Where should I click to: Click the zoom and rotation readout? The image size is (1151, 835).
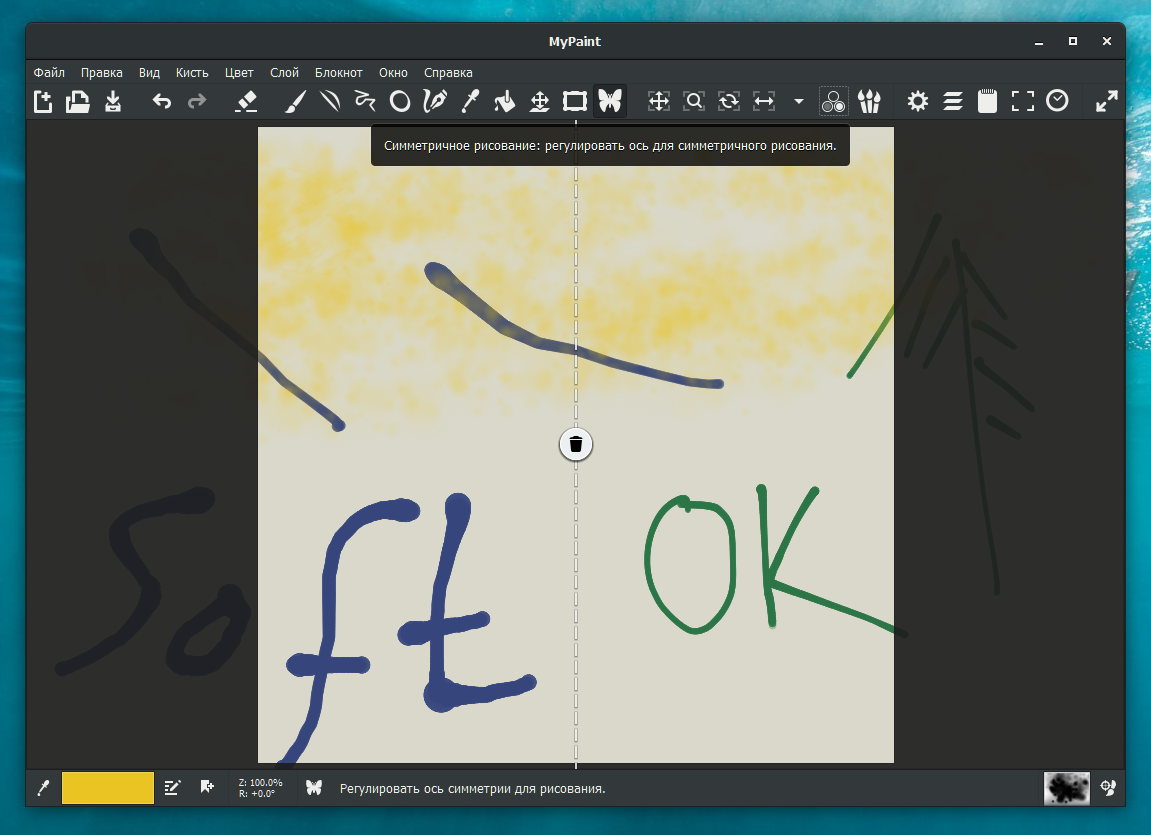coord(260,788)
